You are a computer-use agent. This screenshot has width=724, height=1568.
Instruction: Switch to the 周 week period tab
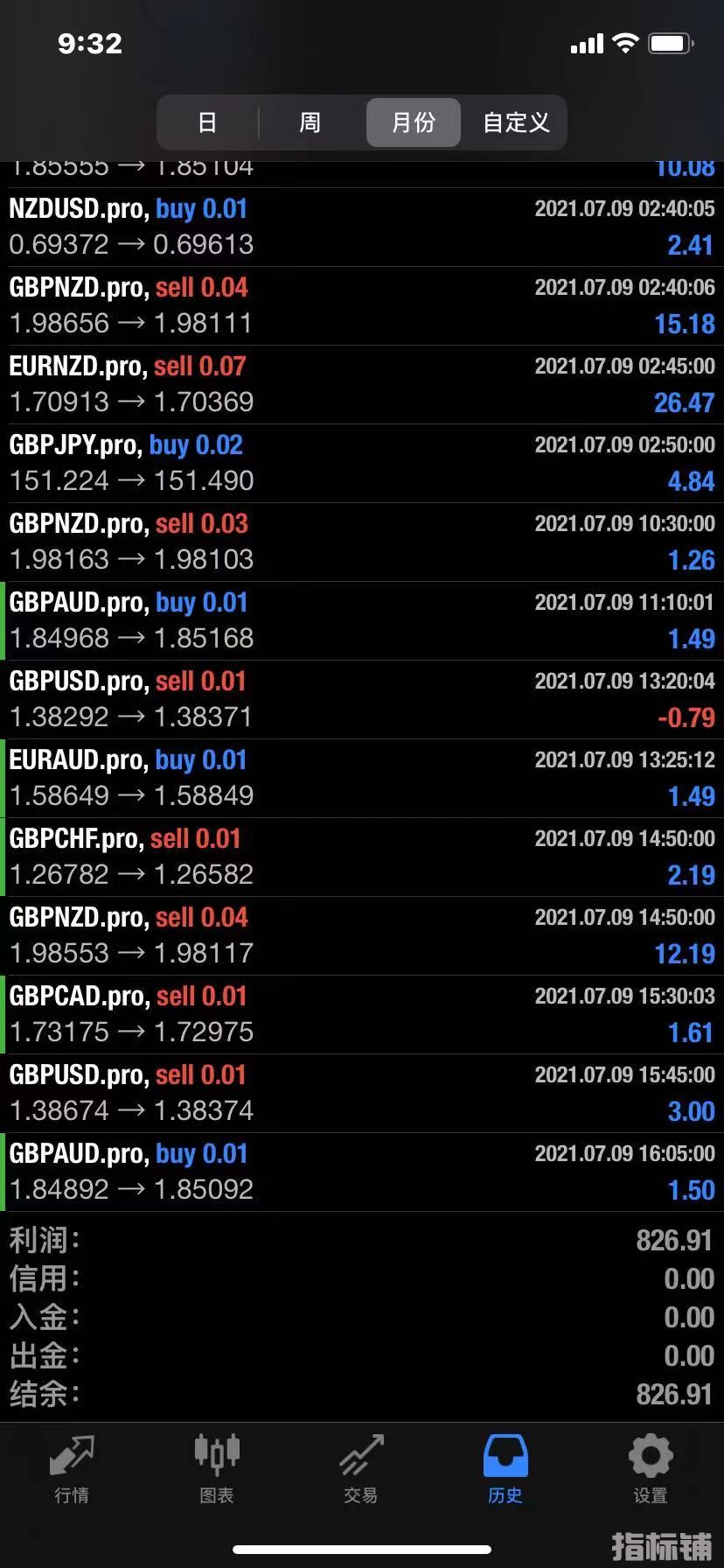[x=310, y=122]
